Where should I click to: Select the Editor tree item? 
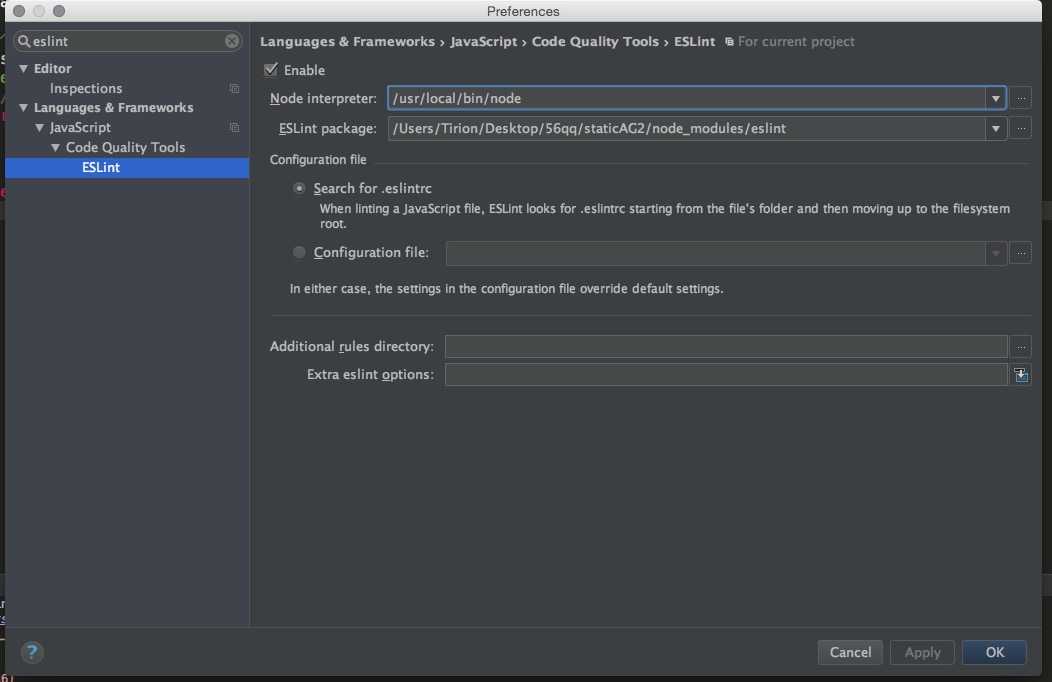(x=52, y=68)
